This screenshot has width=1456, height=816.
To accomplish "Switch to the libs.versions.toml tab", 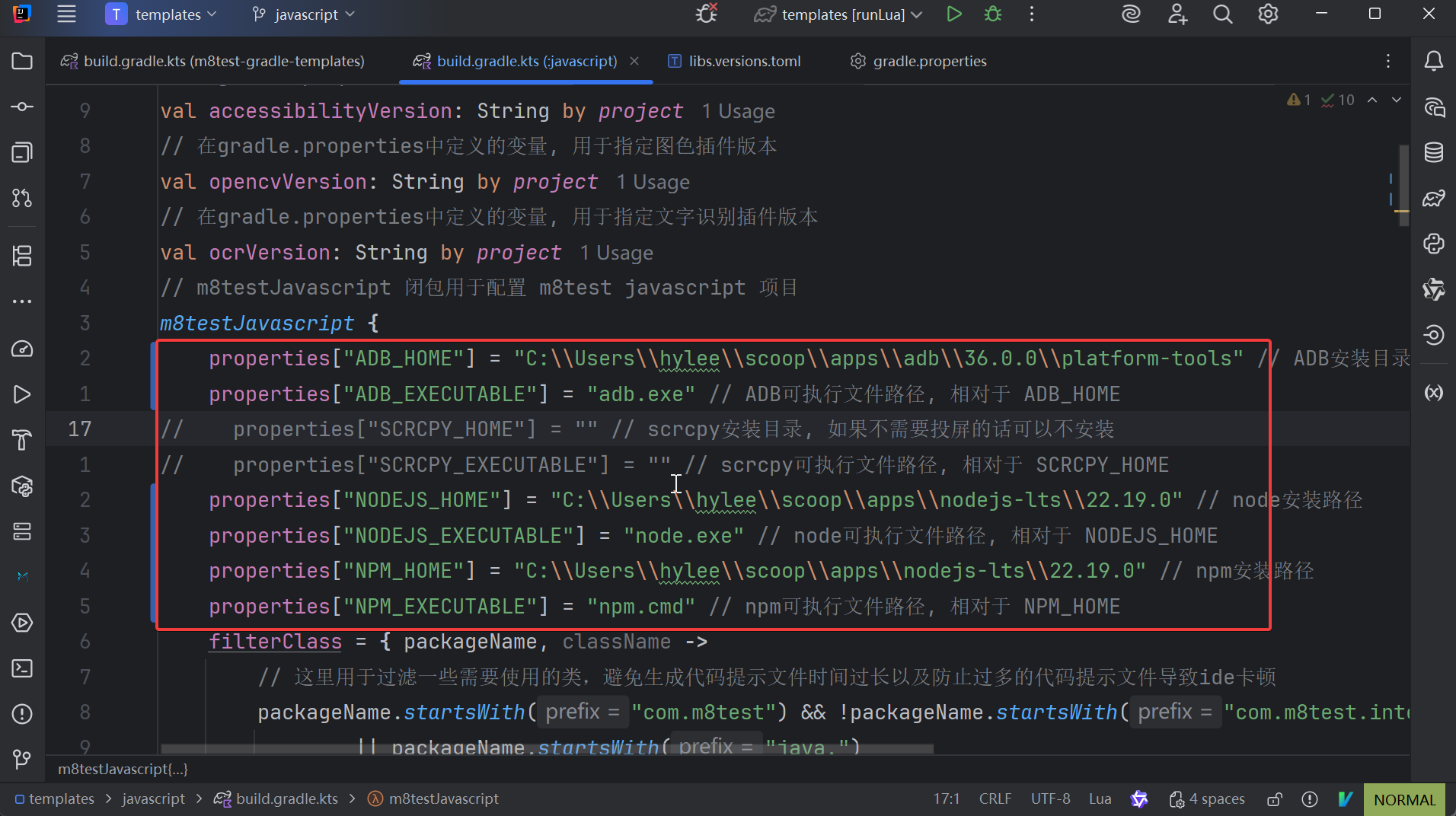I will point(735,61).
